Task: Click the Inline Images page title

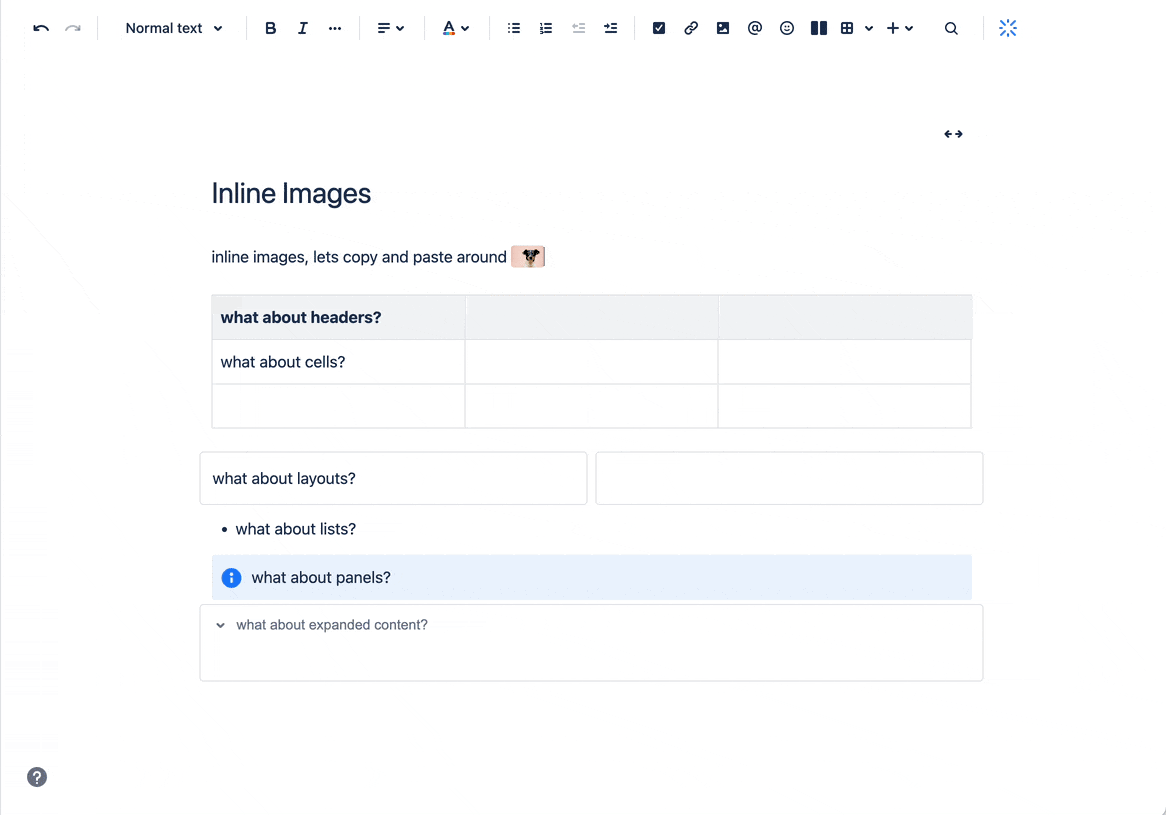Action: click(291, 193)
